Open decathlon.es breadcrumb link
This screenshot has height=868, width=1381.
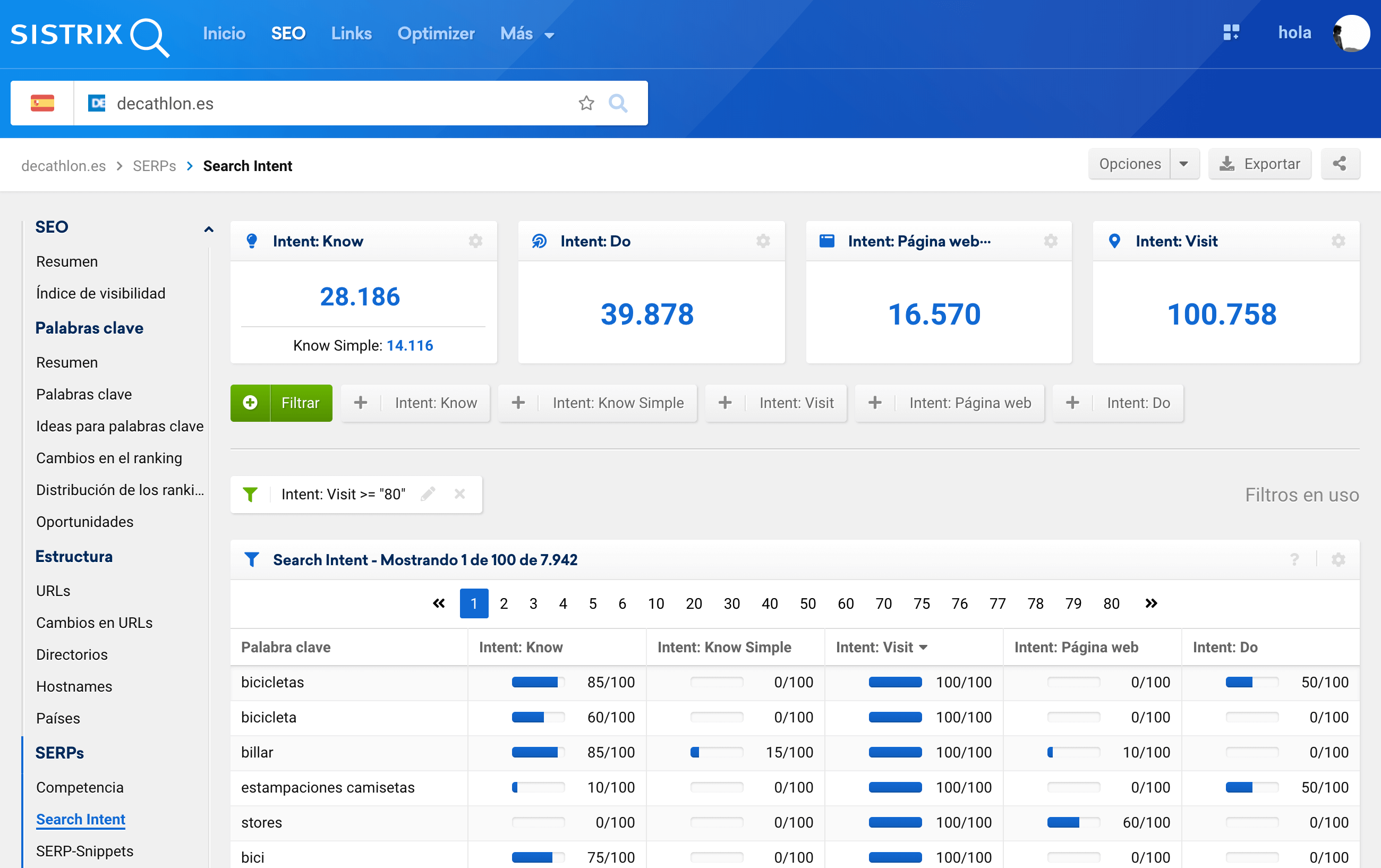click(64, 166)
